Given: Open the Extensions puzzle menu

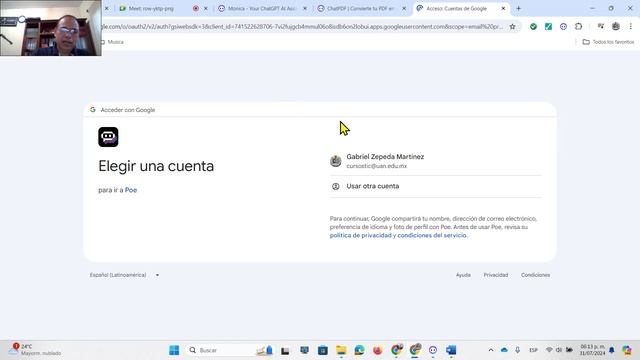Looking at the screenshot, I should (578, 27).
